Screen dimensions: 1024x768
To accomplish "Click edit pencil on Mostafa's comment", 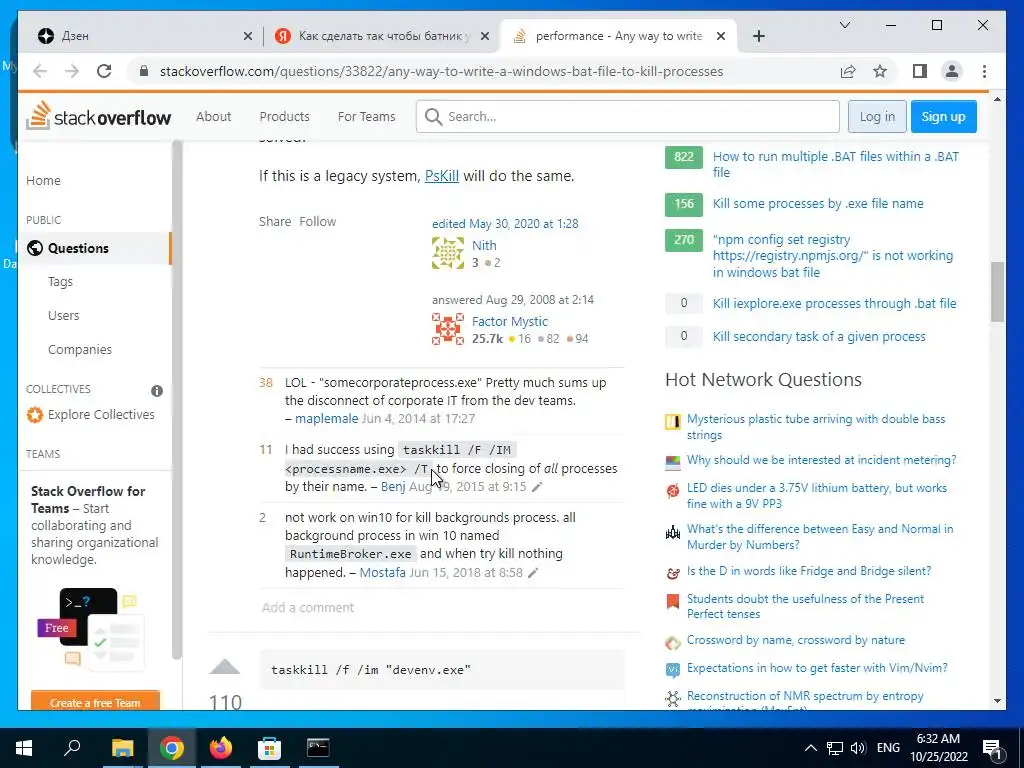I will tap(533, 573).
